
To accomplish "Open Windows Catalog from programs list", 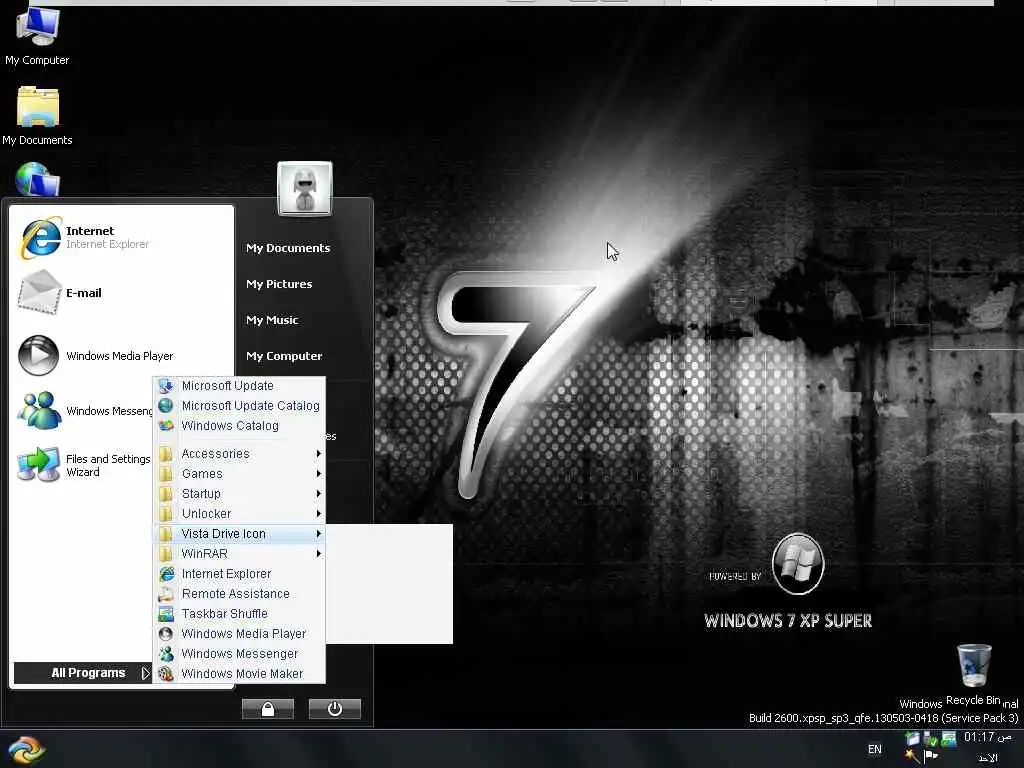I will [240, 426].
